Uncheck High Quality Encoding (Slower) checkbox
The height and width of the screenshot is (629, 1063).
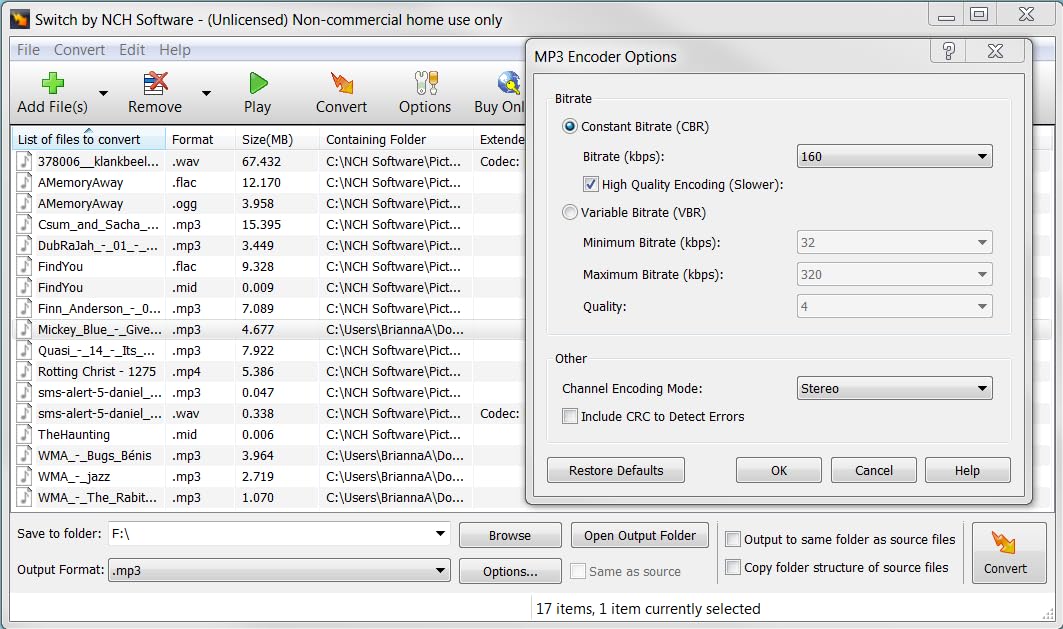point(591,184)
